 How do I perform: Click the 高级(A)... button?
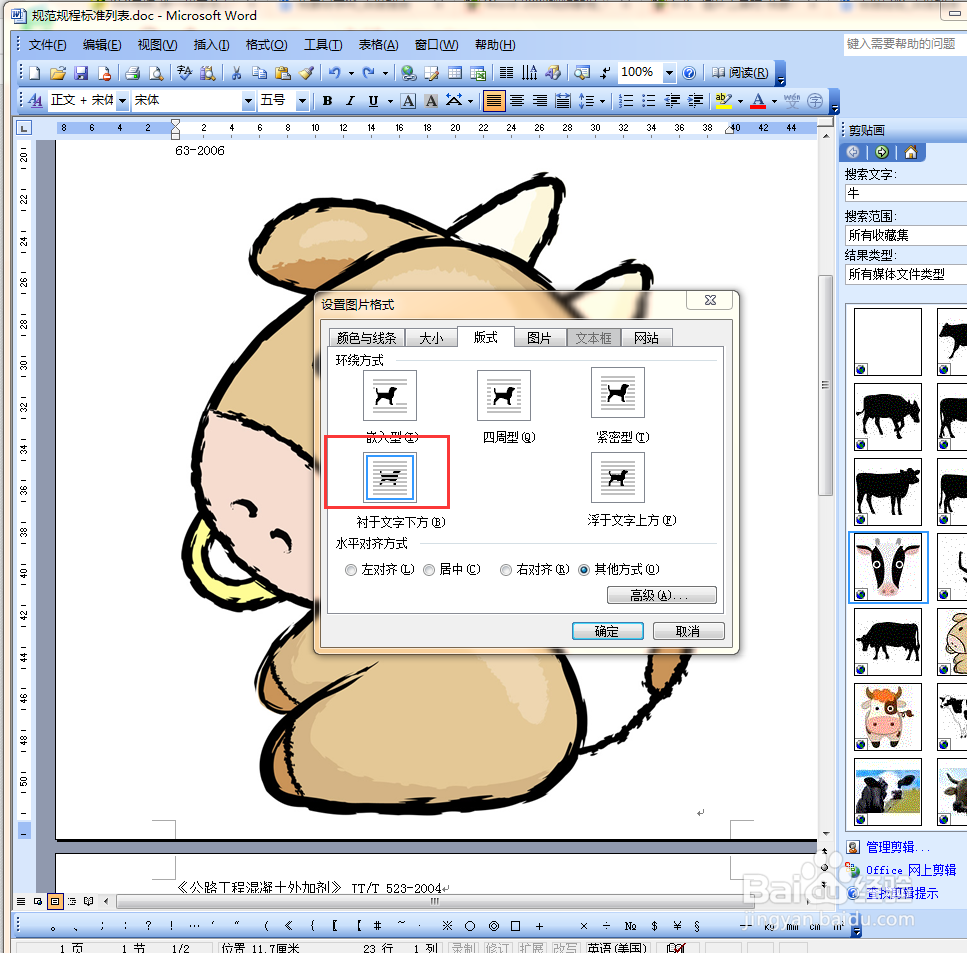(662, 595)
